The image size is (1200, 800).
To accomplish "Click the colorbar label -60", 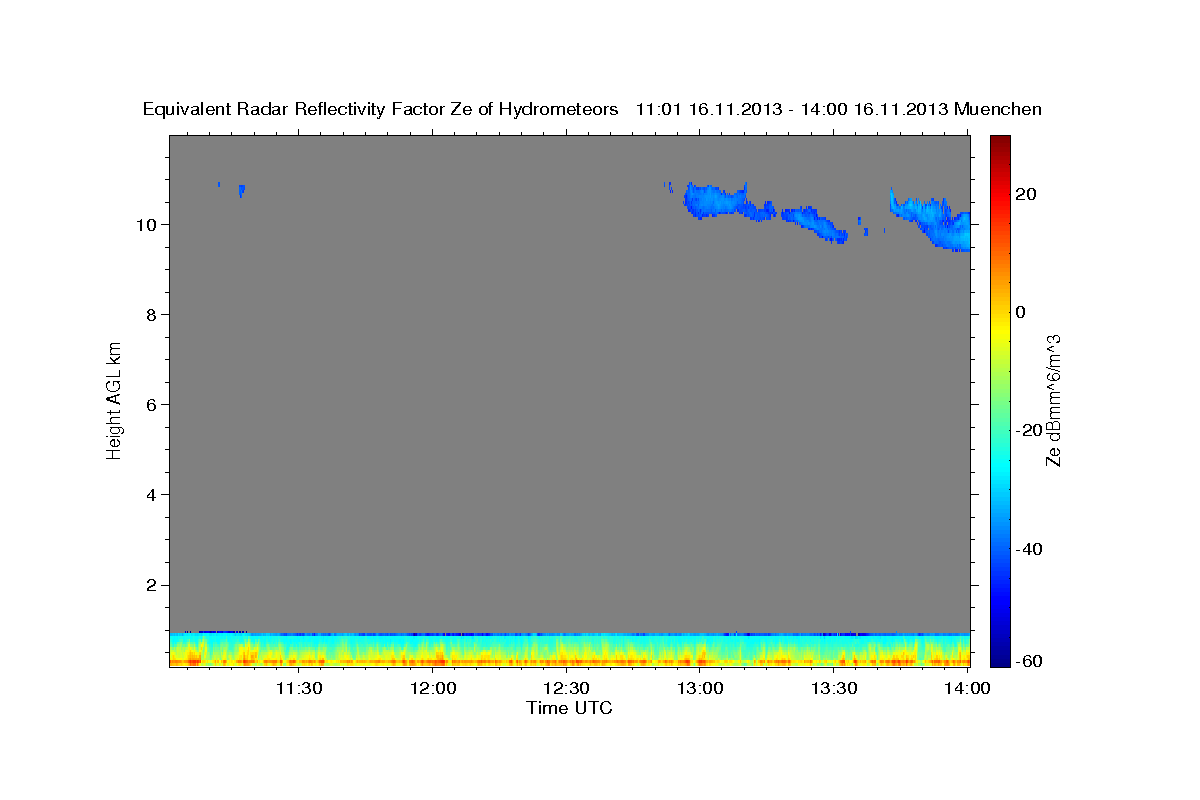I will (1029, 661).
